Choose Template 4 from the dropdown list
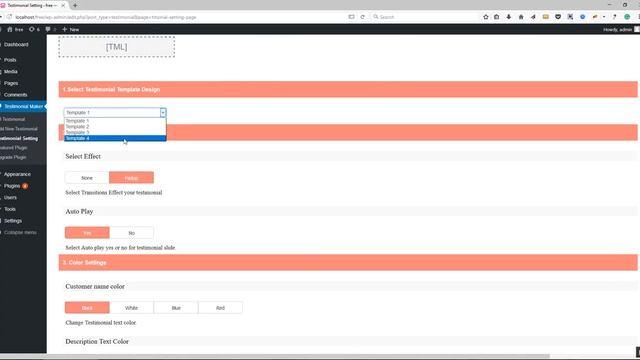The image size is (640, 360). (x=115, y=138)
